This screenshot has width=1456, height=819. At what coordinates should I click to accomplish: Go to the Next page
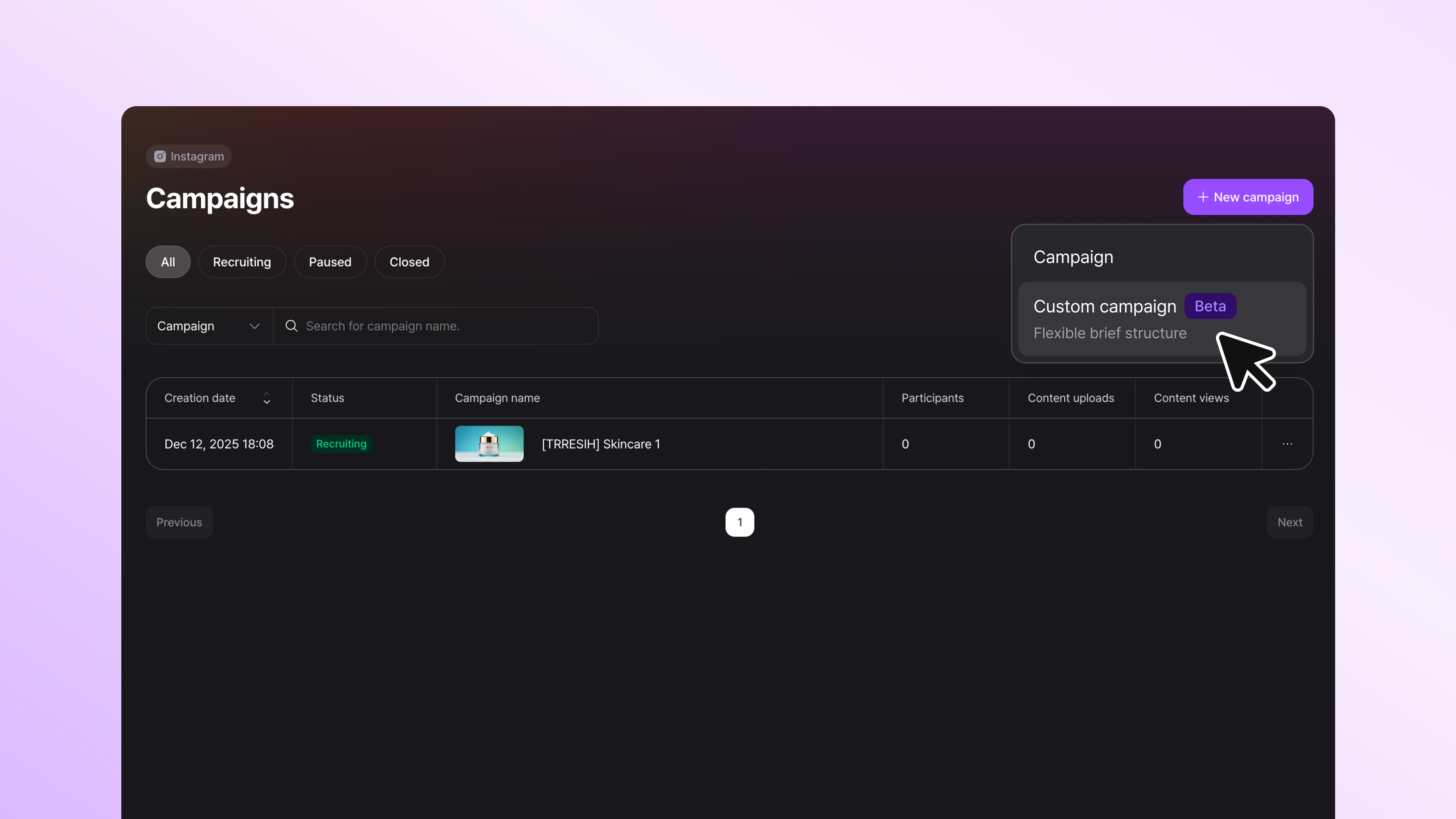click(1289, 522)
